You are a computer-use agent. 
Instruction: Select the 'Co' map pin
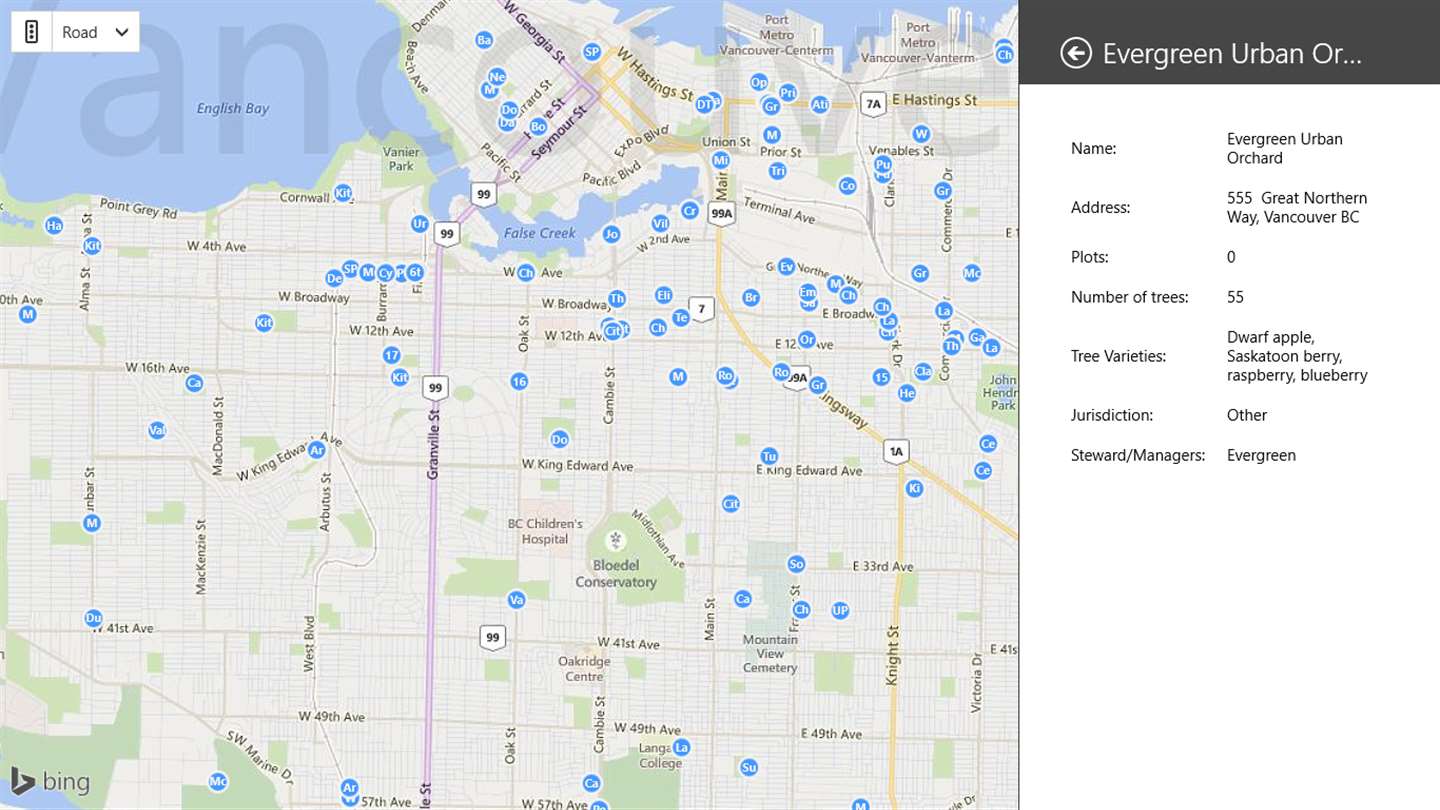[x=847, y=185]
